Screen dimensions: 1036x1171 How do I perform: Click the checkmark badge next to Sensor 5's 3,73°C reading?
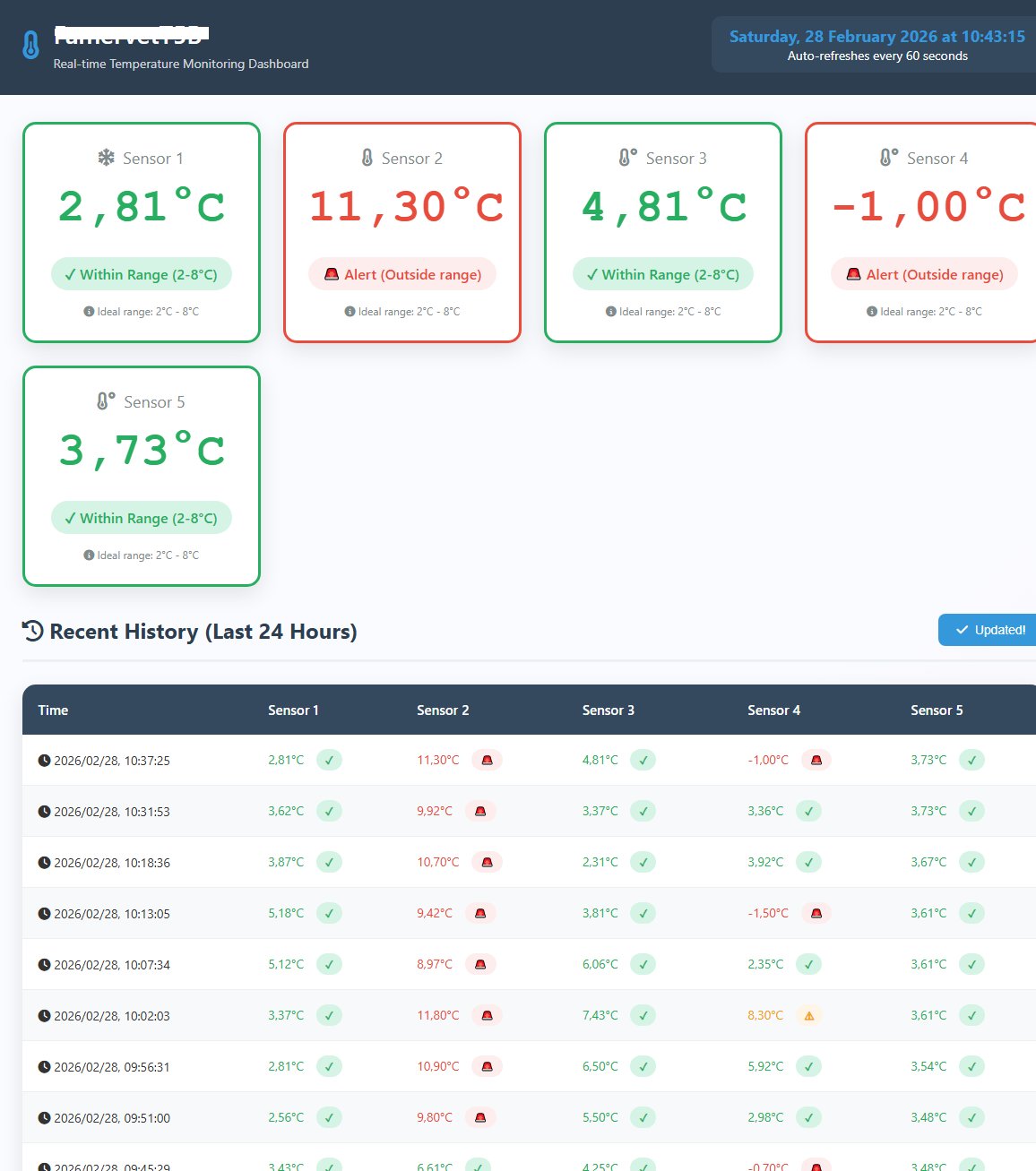click(x=971, y=760)
